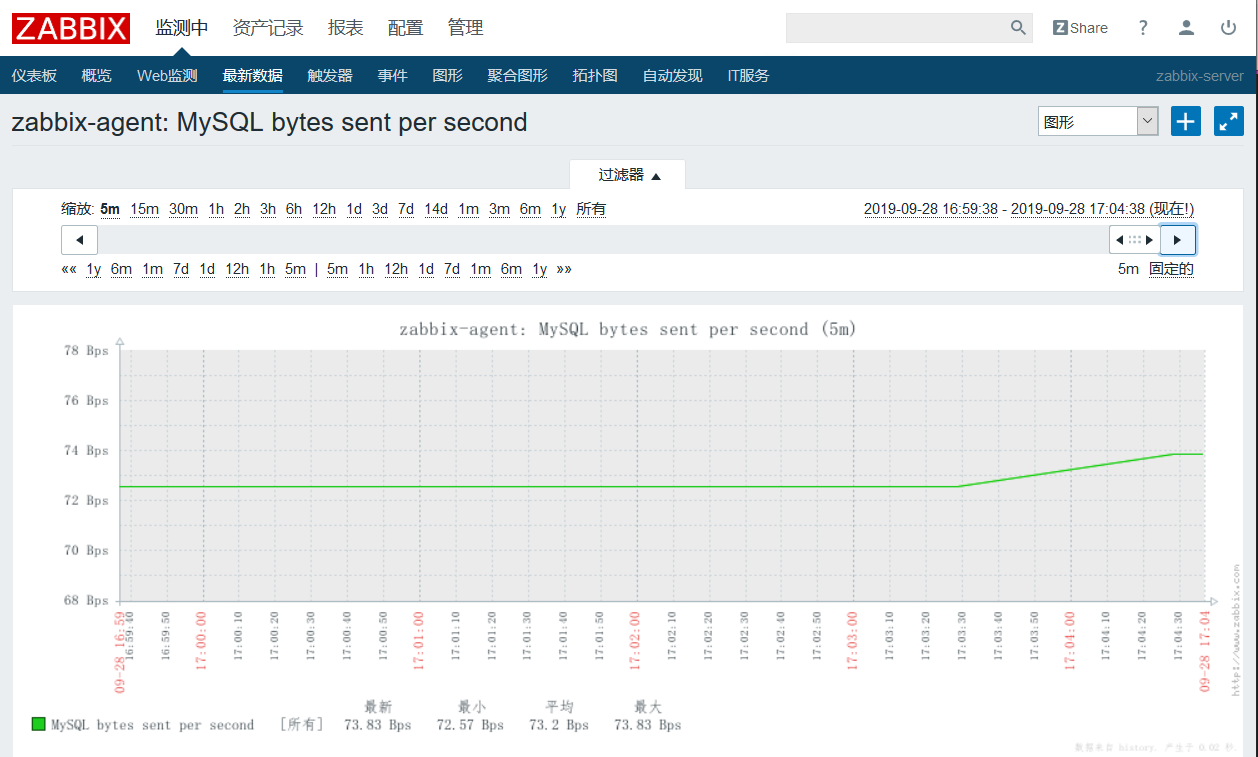
Task: Jump forward with »» navigation link
Action: click(x=564, y=269)
